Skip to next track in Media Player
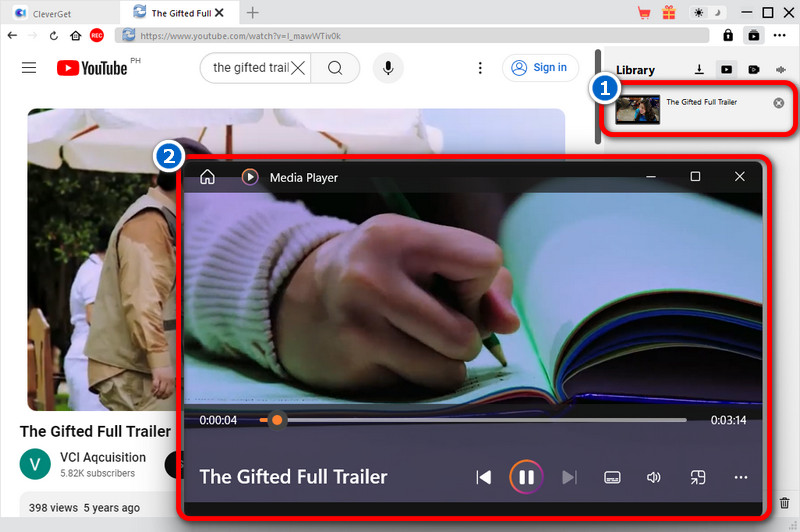The width and height of the screenshot is (800, 532). tap(569, 477)
